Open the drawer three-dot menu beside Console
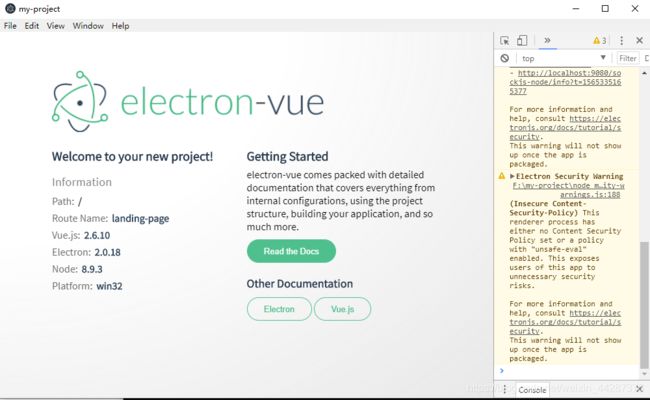Screen dimensions: 650x400 (x=504, y=390)
